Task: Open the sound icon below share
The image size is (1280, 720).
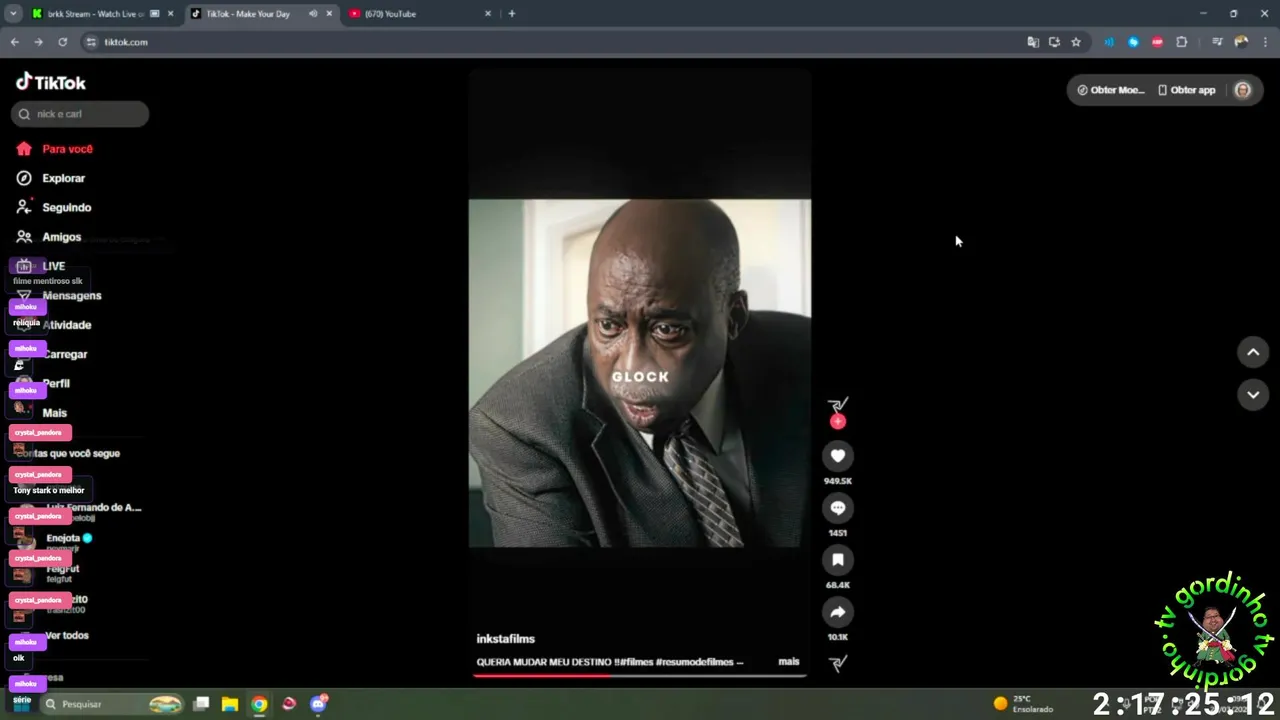Action: click(838, 662)
